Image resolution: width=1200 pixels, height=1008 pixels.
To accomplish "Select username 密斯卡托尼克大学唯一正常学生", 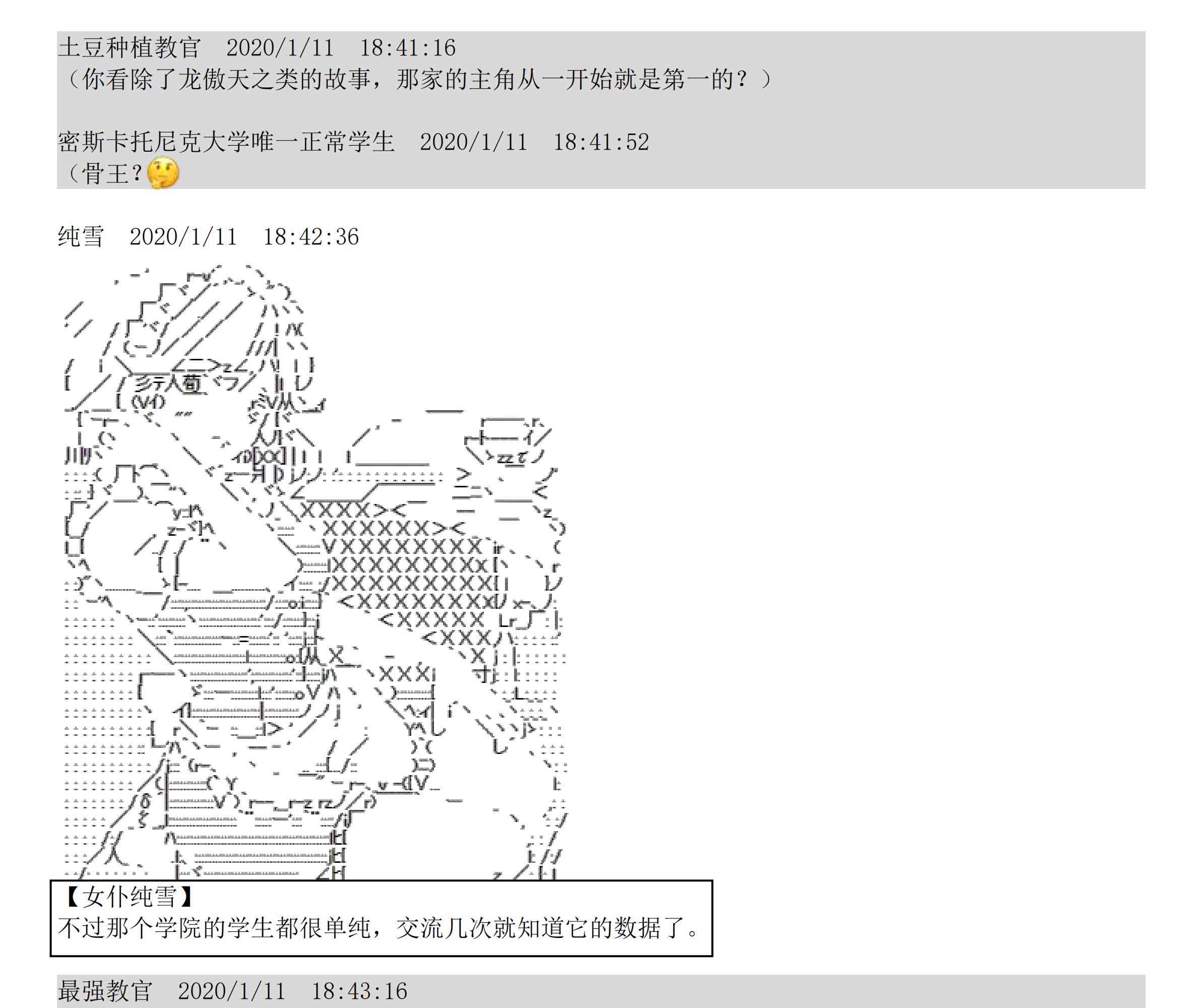I will [x=226, y=142].
